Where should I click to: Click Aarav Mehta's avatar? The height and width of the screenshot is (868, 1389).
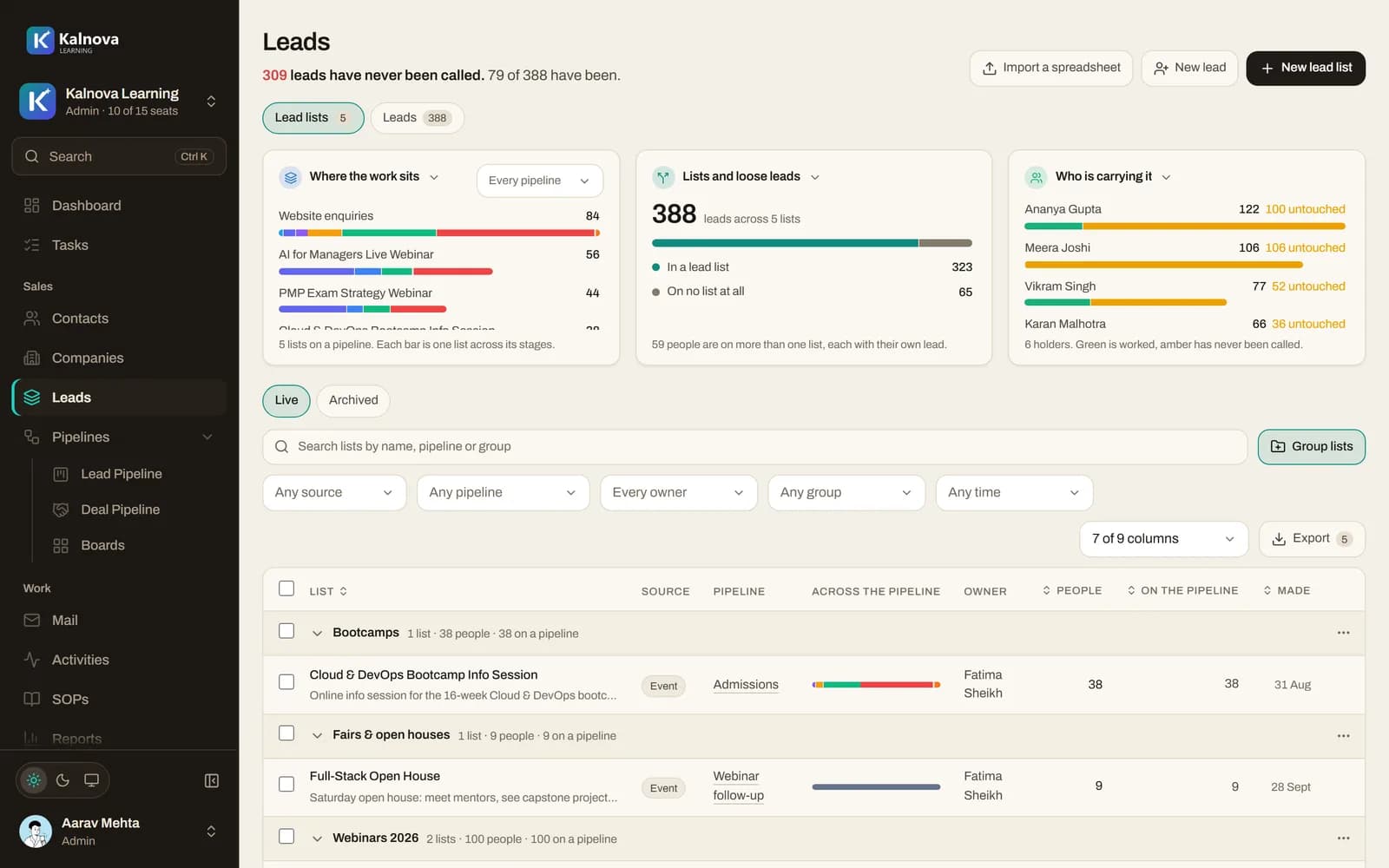point(36,831)
